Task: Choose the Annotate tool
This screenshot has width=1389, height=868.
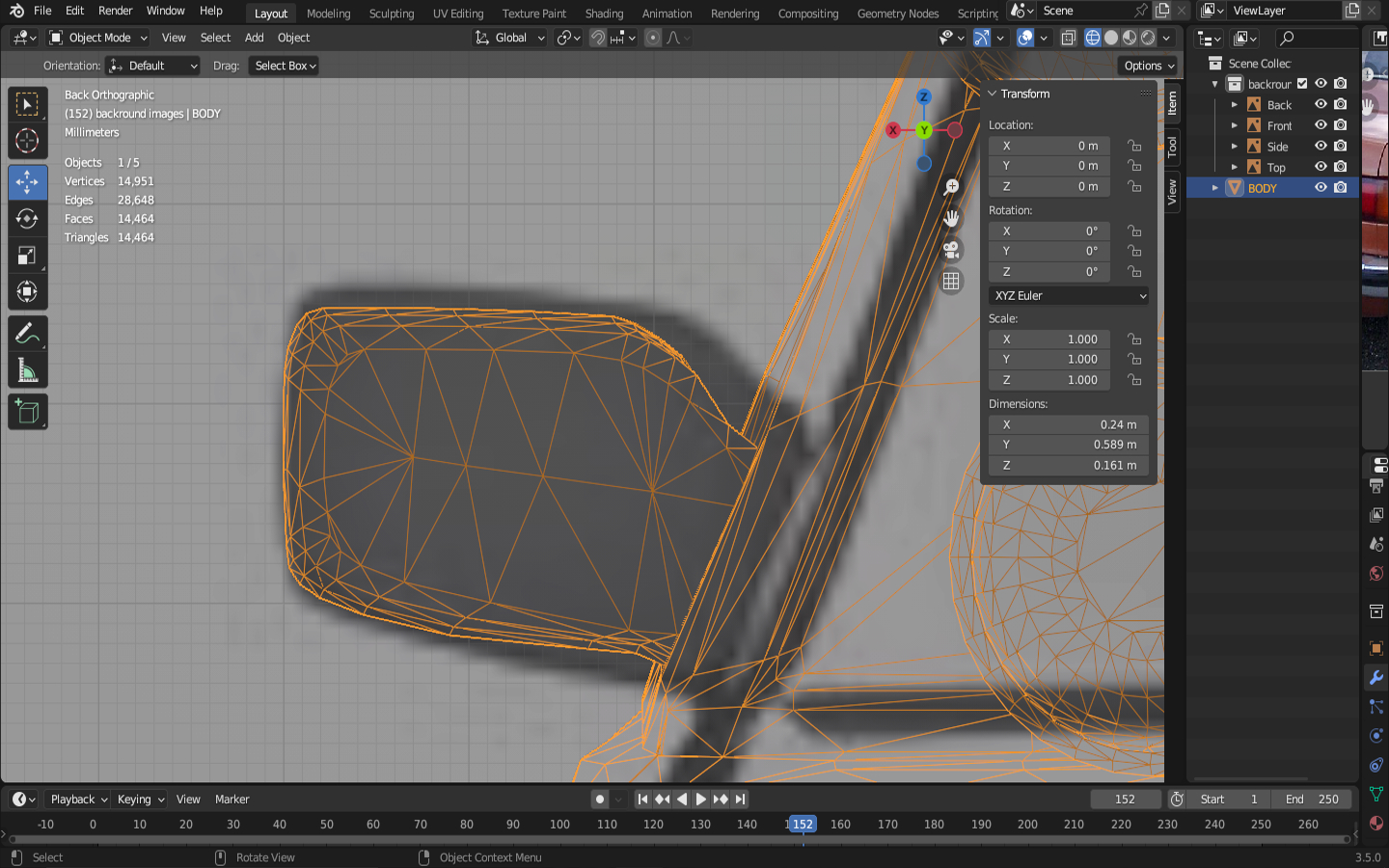Action: (x=27, y=334)
